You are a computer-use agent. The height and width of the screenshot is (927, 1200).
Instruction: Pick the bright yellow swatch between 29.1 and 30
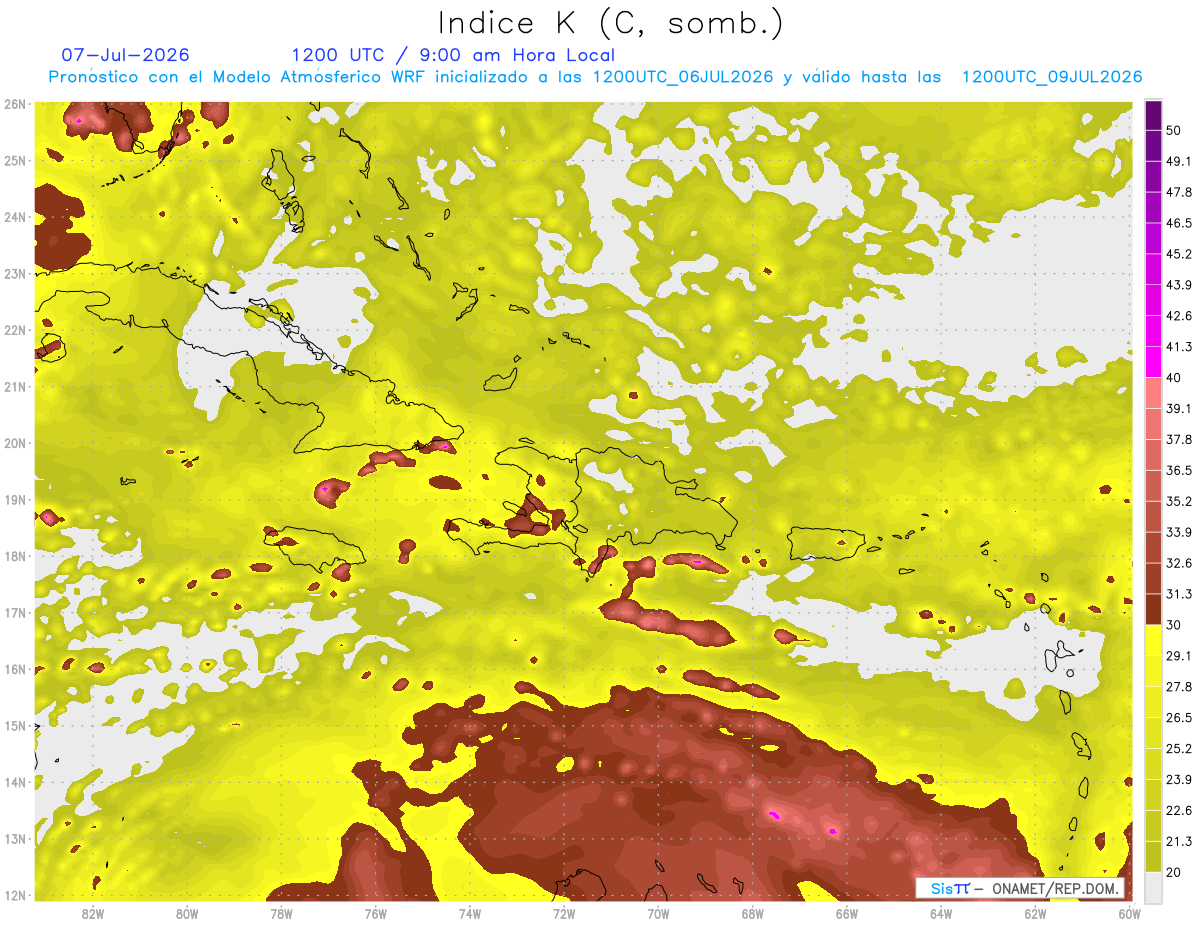click(1154, 640)
